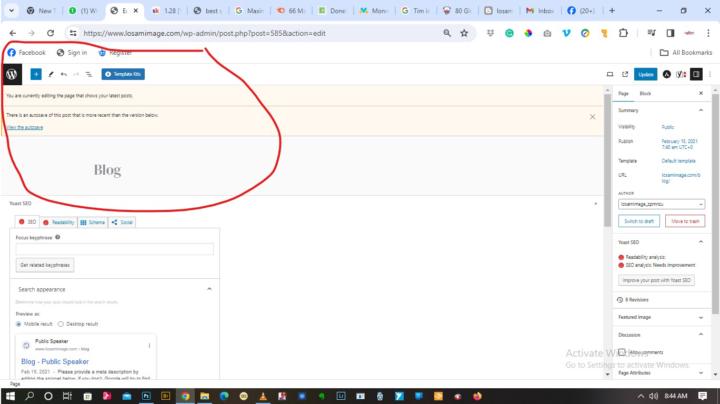Open the Author dropdown
720x404 pixels.
point(661,204)
